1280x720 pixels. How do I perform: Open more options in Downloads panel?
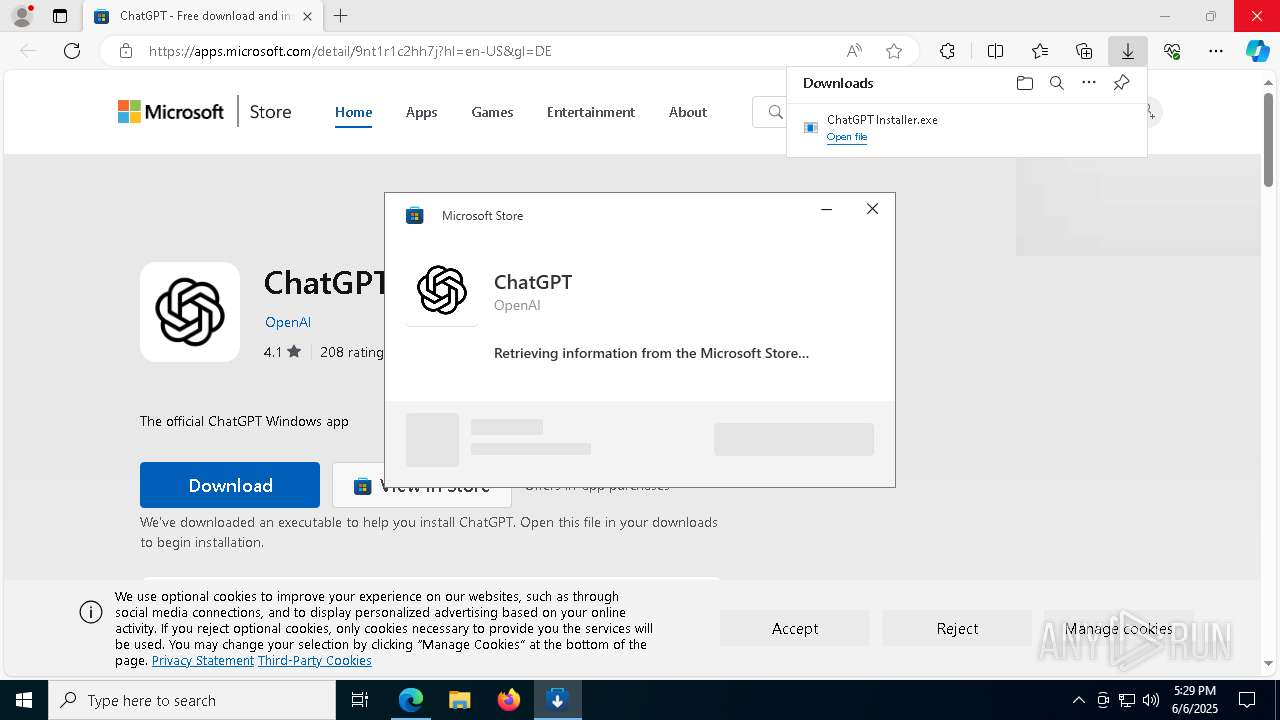pyautogui.click(x=1089, y=83)
